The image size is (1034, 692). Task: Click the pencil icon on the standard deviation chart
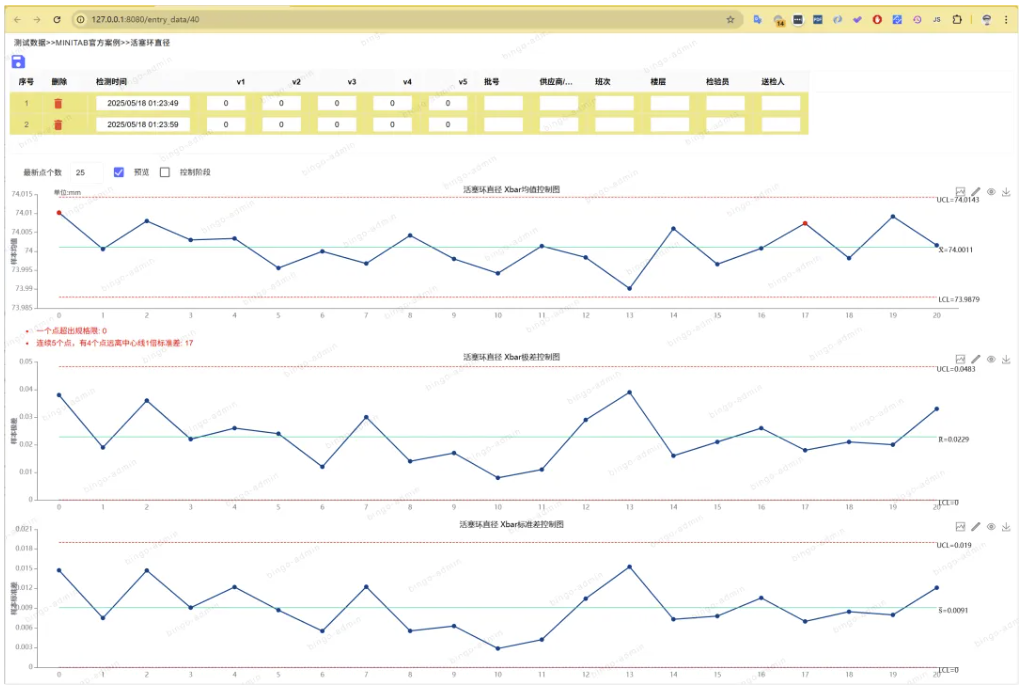[976, 526]
